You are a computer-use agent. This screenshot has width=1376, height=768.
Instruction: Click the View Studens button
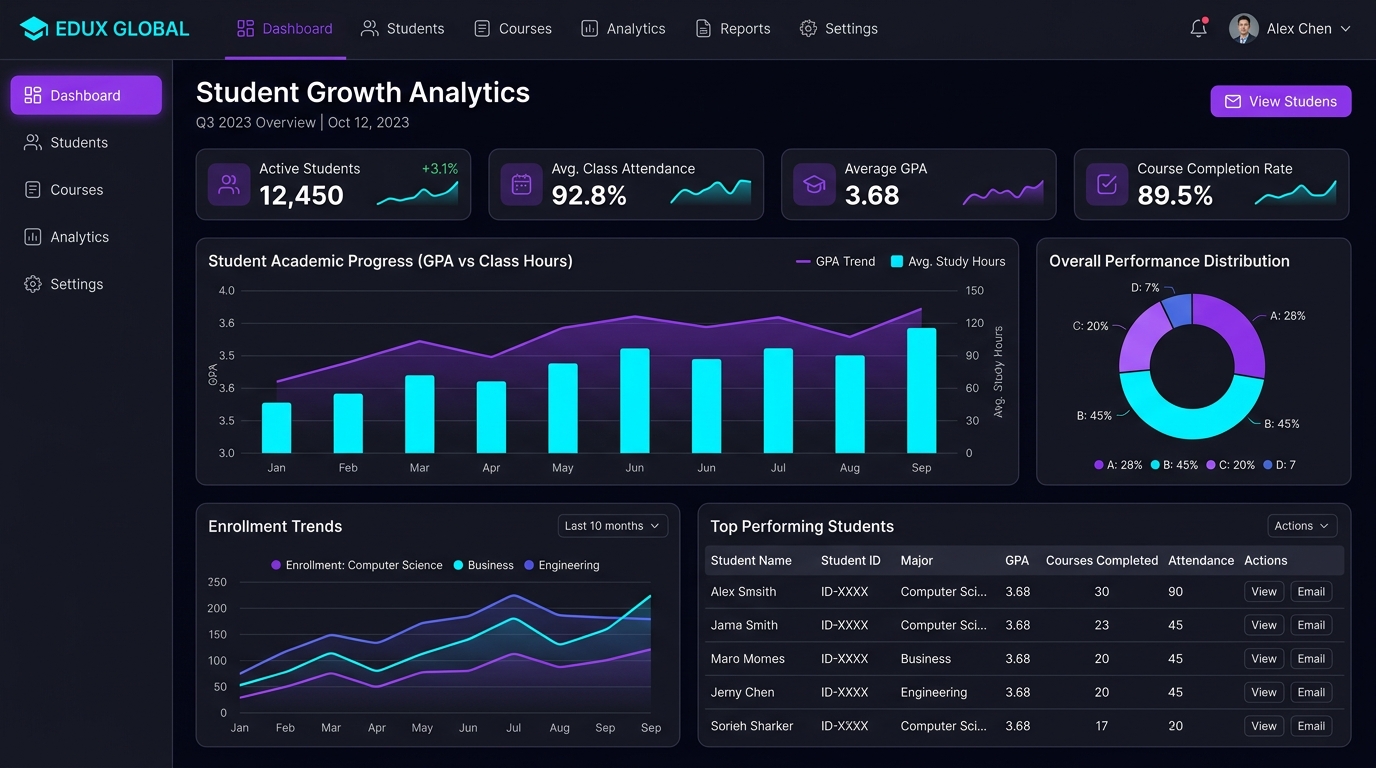pos(1281,101)
